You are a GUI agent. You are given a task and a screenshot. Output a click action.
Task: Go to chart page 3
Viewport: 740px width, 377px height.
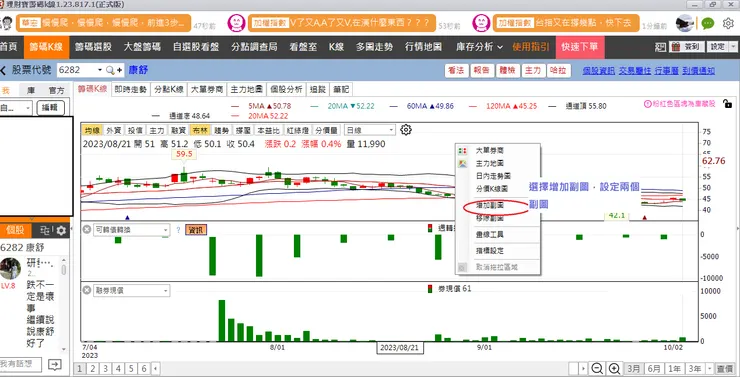pos(106,369)
